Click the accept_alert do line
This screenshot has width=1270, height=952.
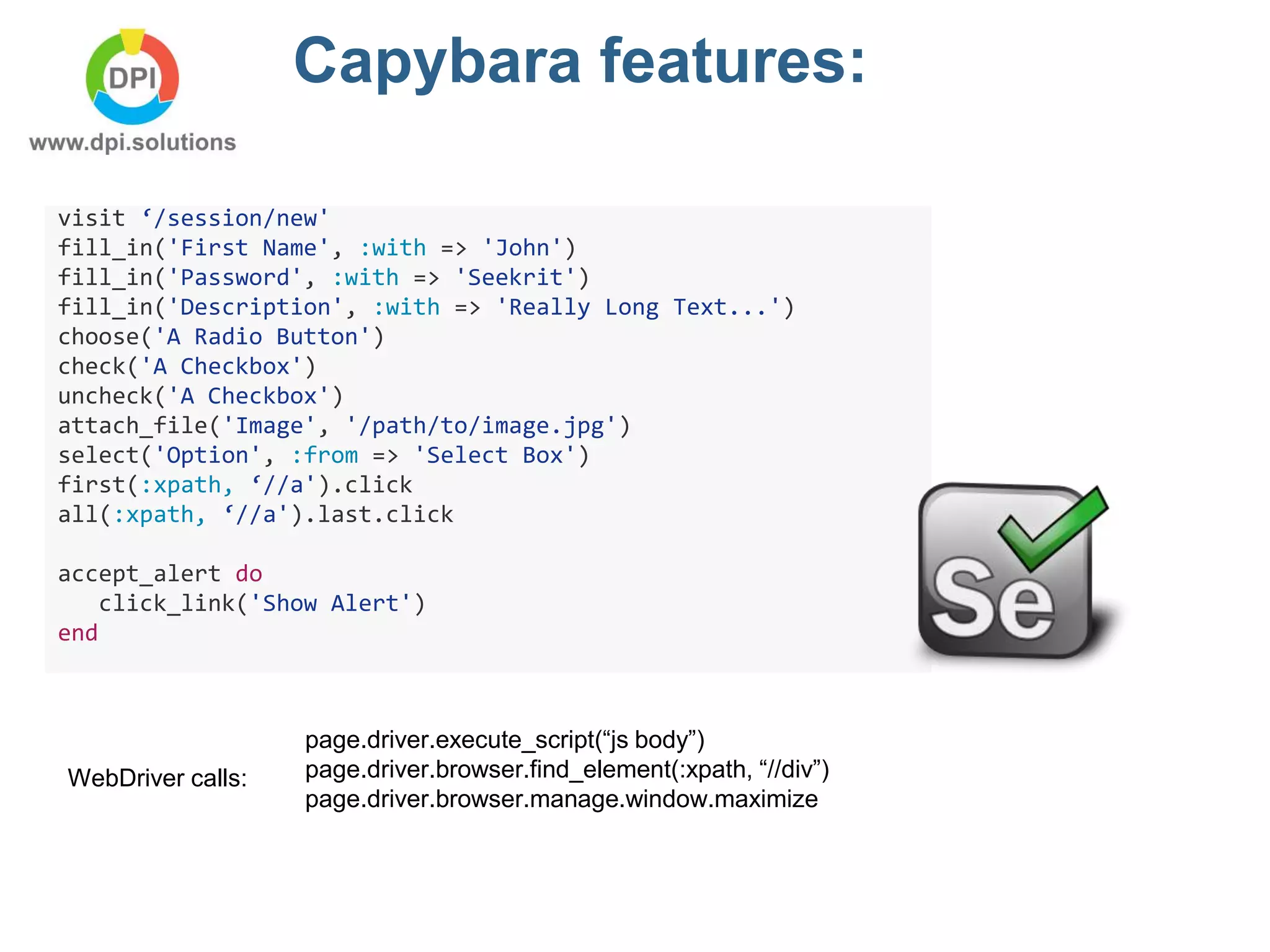160,574
